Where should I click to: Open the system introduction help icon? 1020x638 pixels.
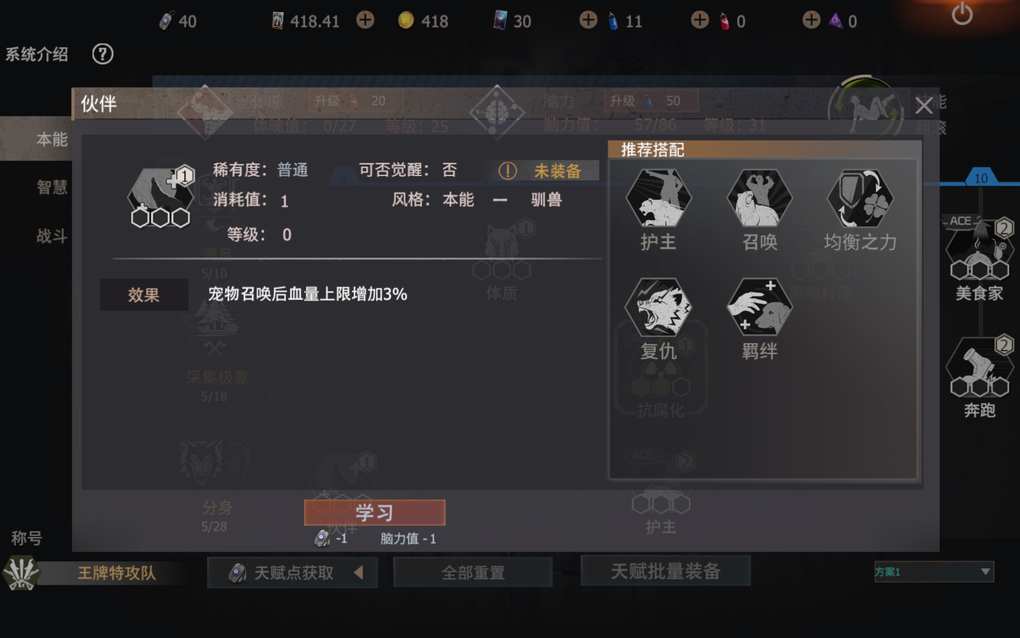[102, 54]
